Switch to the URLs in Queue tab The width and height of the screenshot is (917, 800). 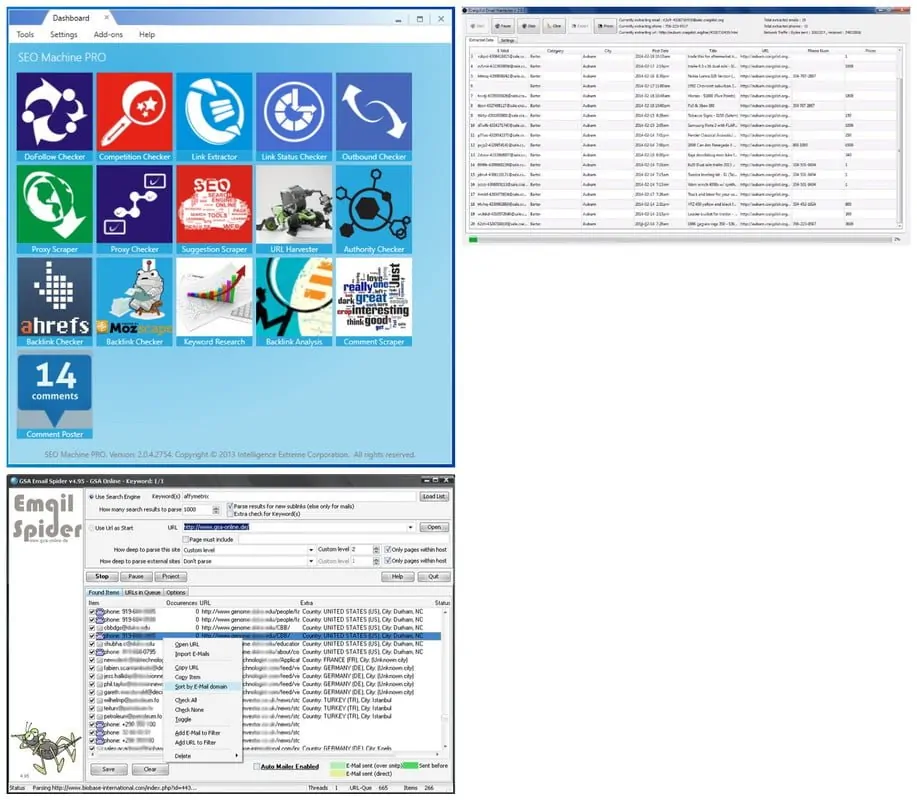(x=143, y=592)
